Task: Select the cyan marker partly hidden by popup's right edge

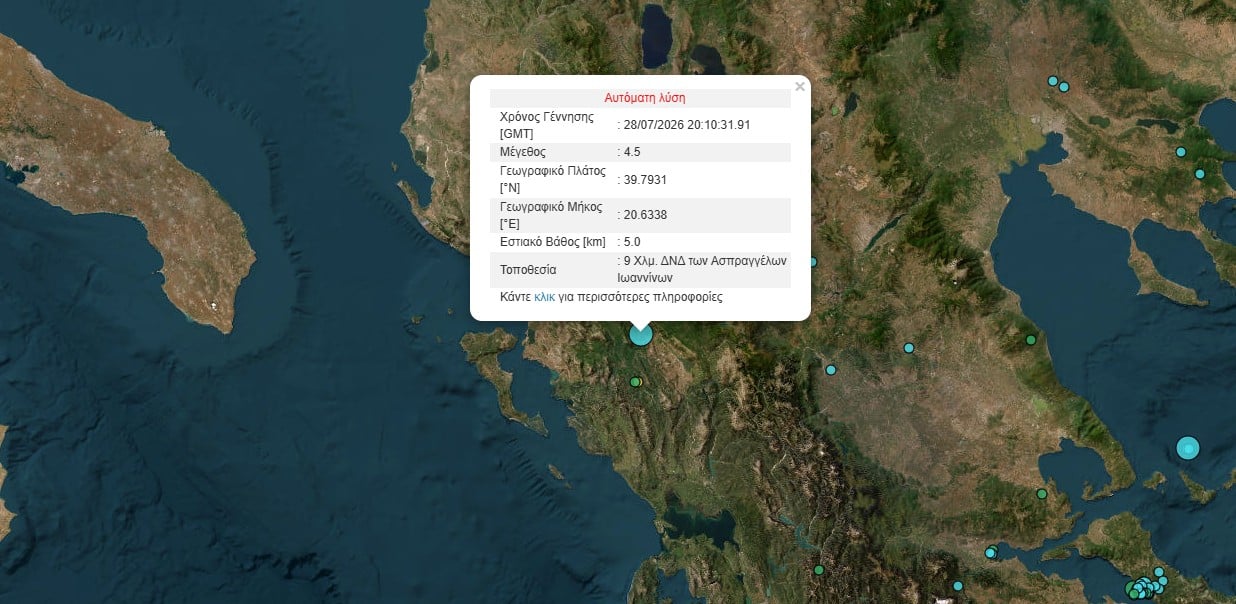Action: tap(812, 262)
